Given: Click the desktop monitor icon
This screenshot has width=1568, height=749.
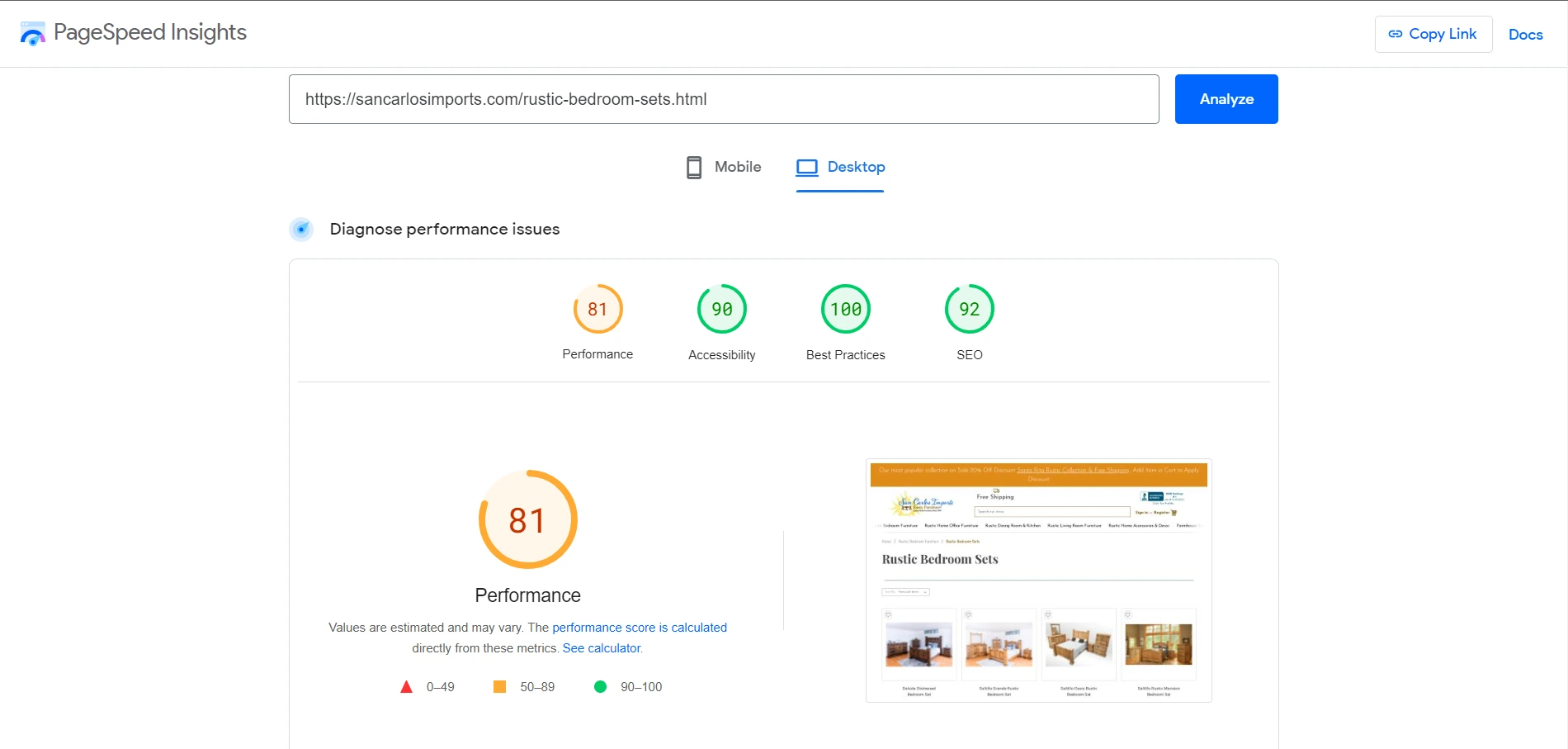Looking at the screenshot, I should coord(807,168).
